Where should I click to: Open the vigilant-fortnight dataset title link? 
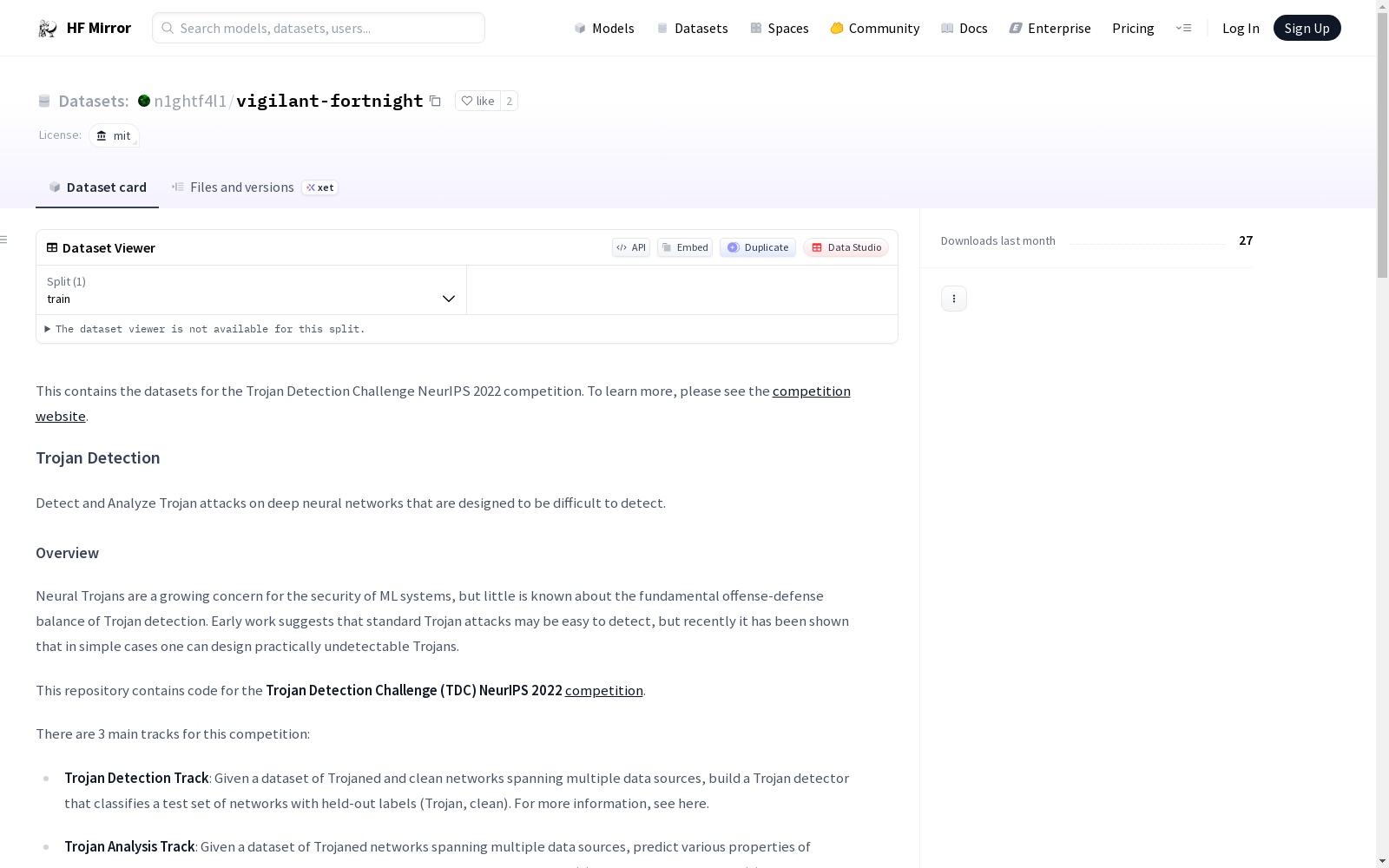329,101
